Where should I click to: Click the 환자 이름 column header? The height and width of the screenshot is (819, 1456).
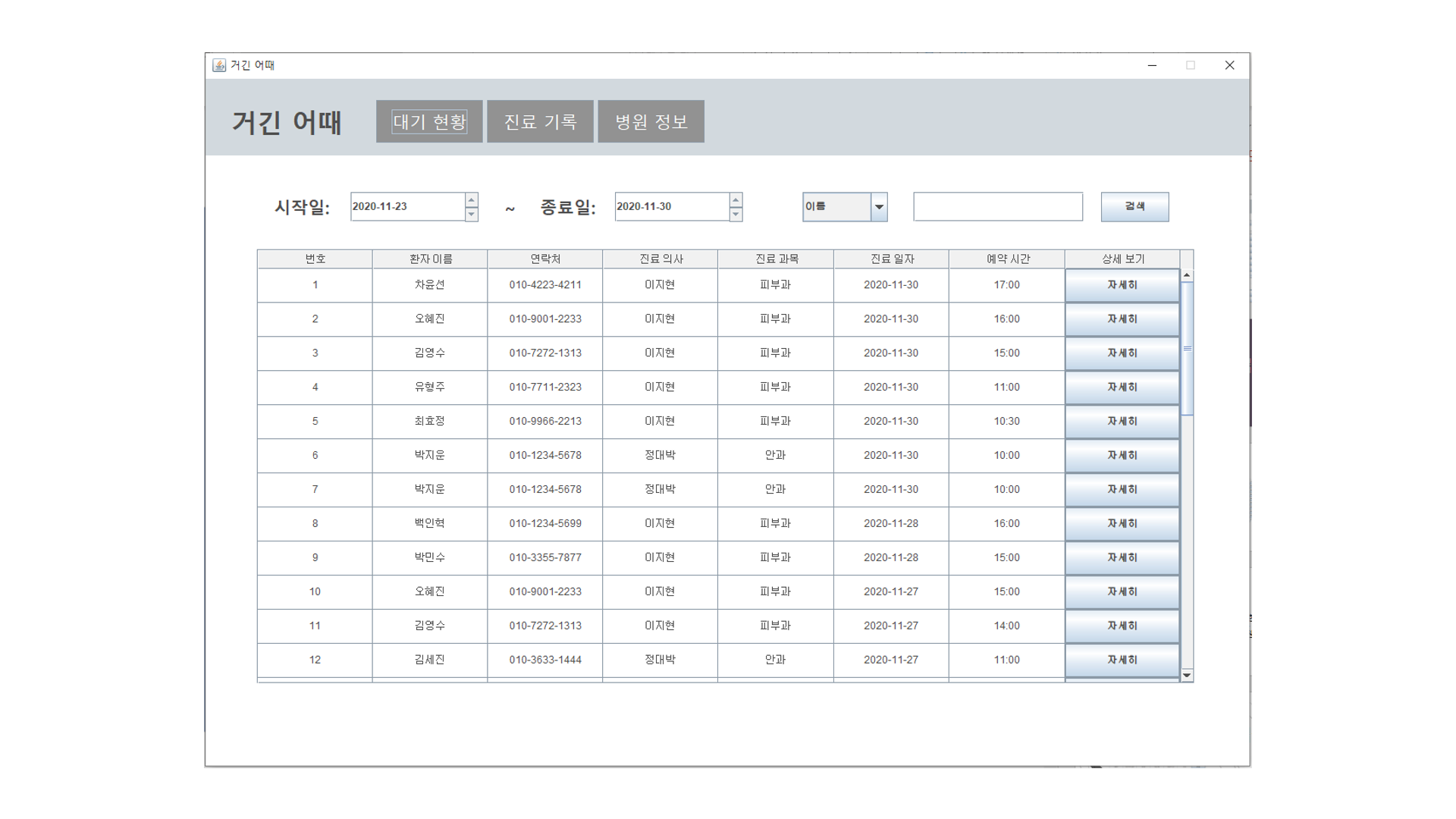[430, 259]
